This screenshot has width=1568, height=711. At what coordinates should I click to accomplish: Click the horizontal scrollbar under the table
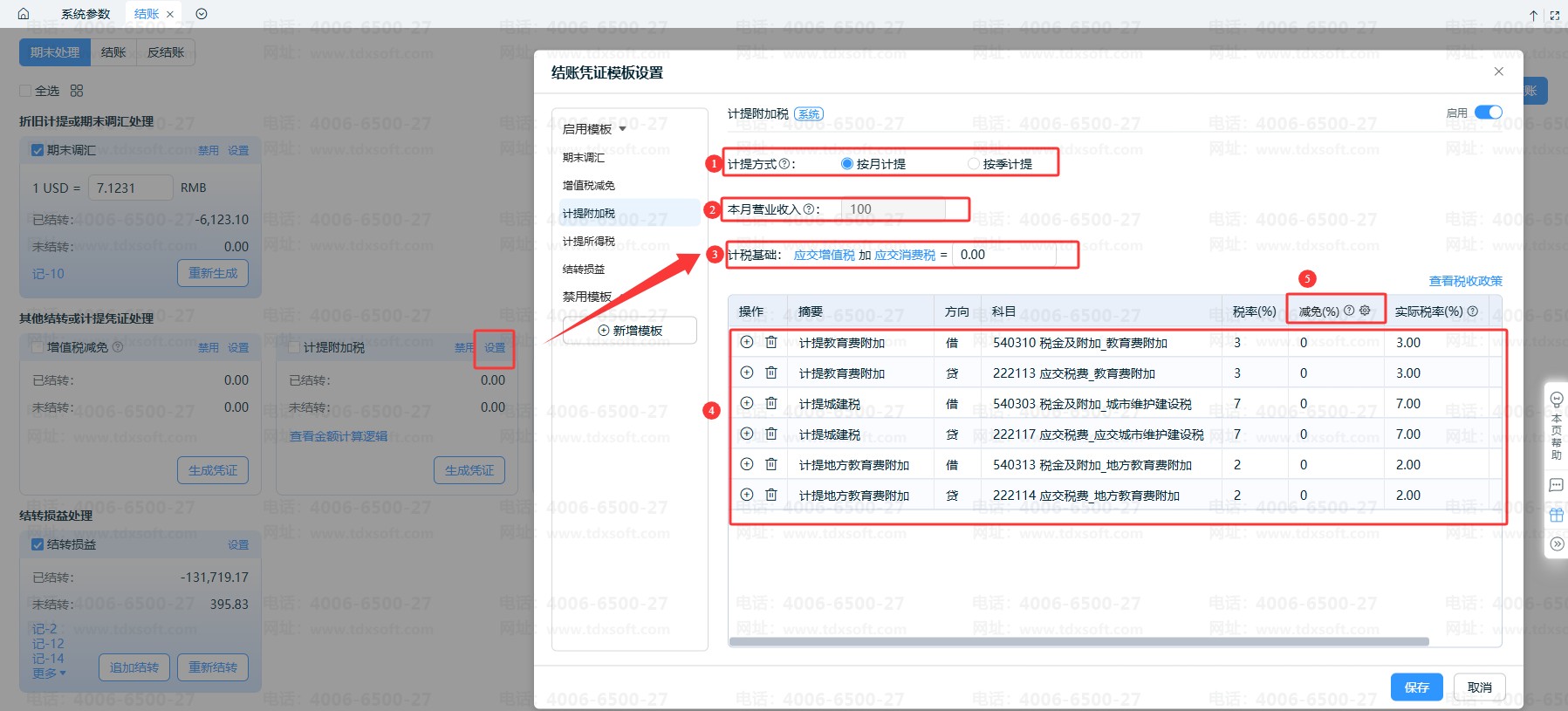coord(1079,641)
